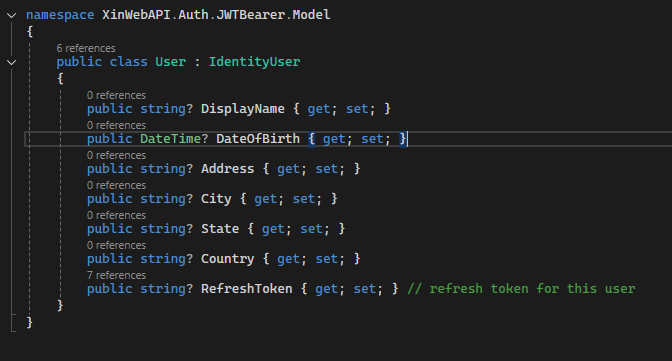Screen dimensions: 672x361
Task: Click the string? type of the City property
Action: (166, 199)
